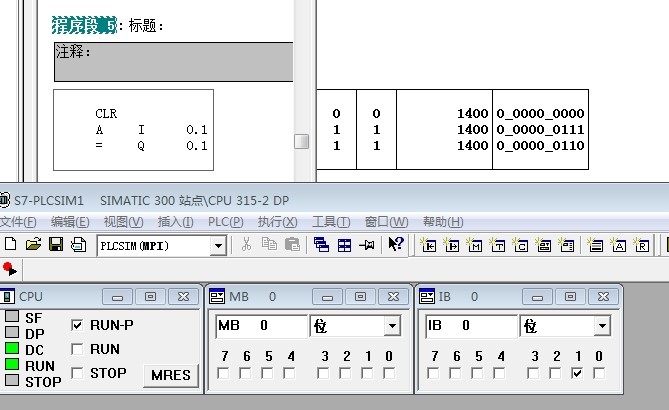
Task: Uncheck bit 1 in IB 0
Action: 577,374
